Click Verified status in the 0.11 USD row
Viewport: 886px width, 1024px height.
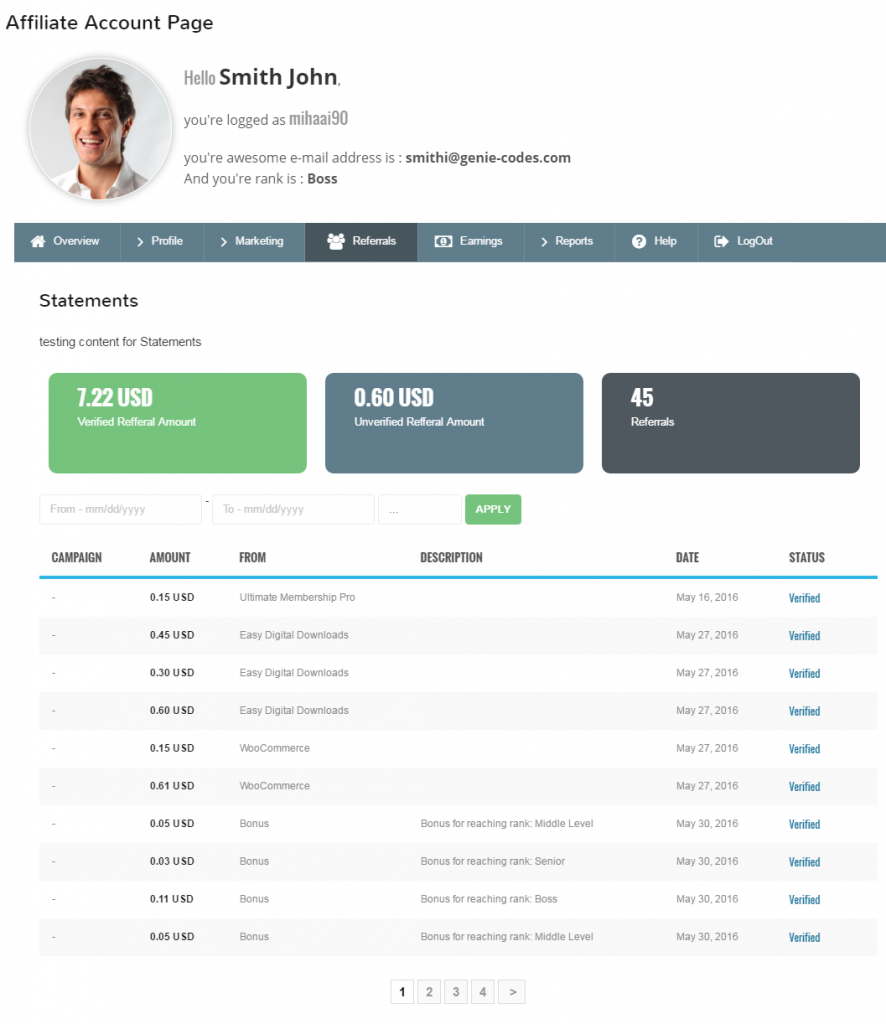(804, 900)
